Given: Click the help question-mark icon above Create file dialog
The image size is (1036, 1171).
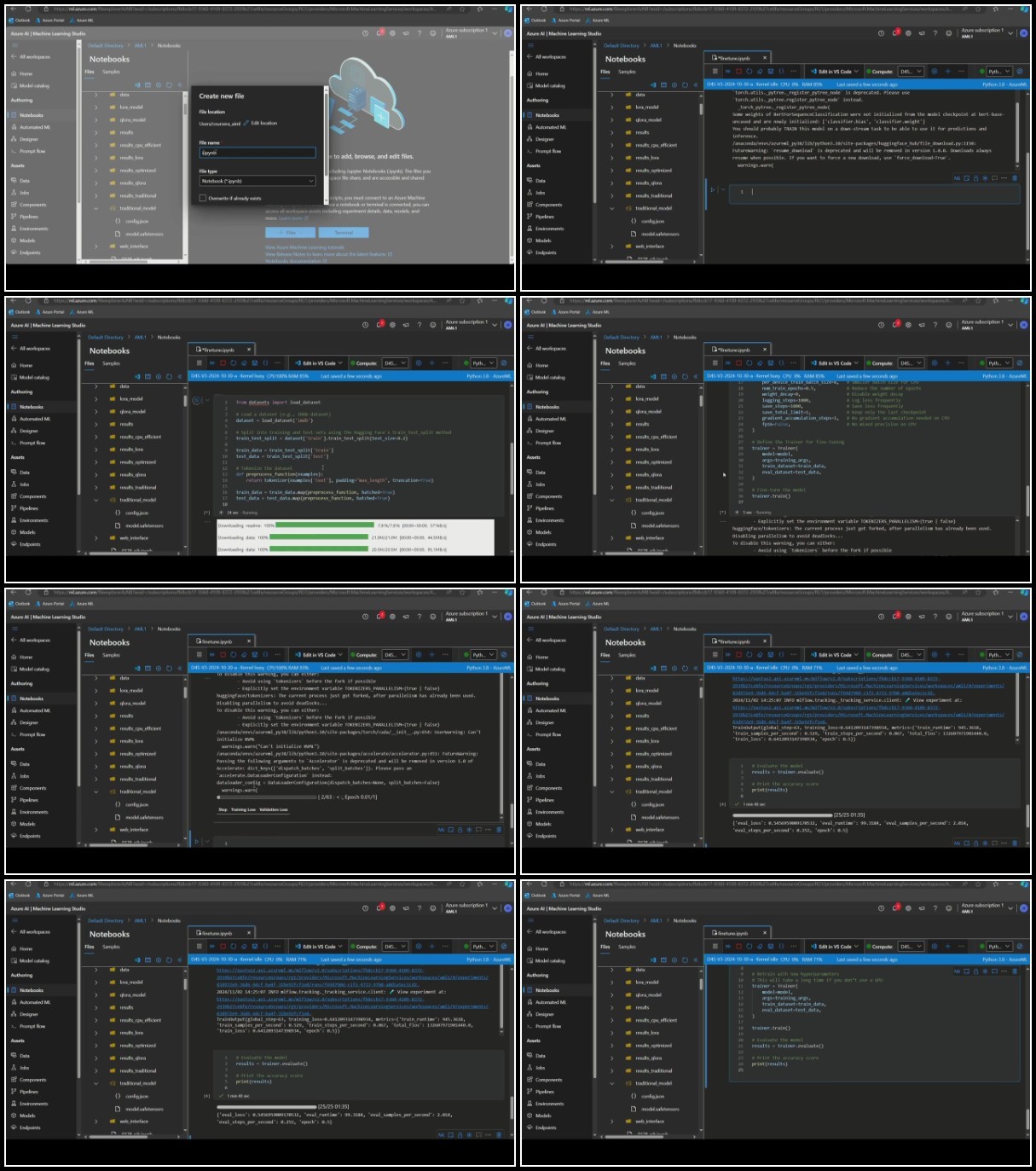Looking at the screenshot, I should pos(420,33).
